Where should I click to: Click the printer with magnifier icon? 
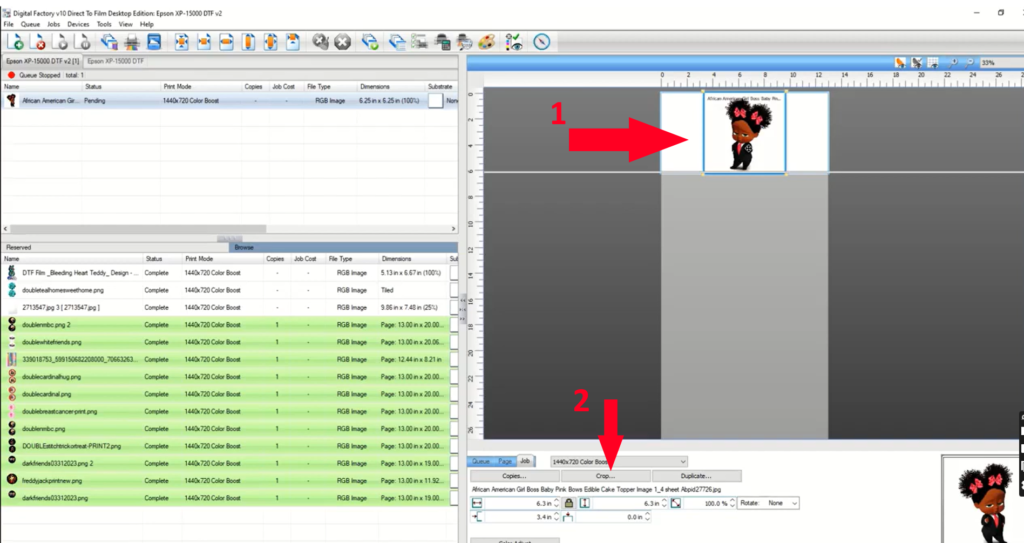(464, 42)
